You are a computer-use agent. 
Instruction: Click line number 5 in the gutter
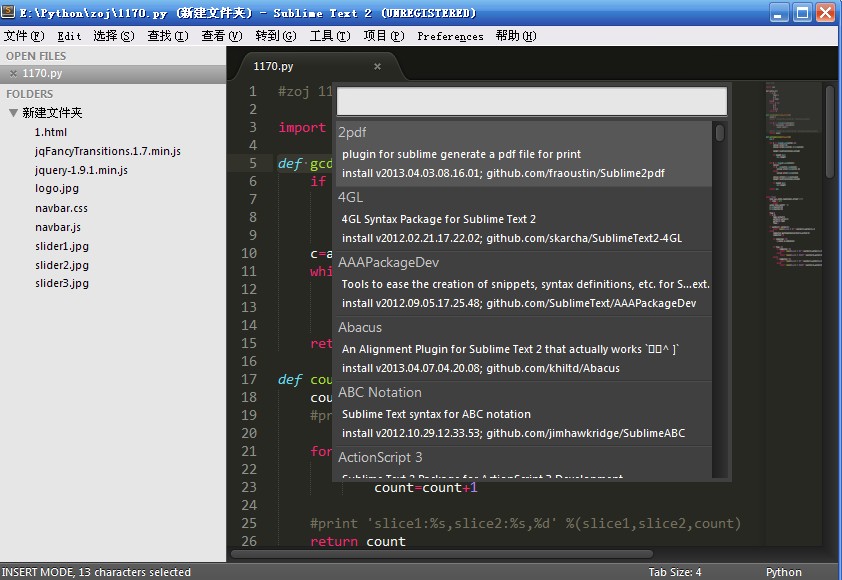252,163
